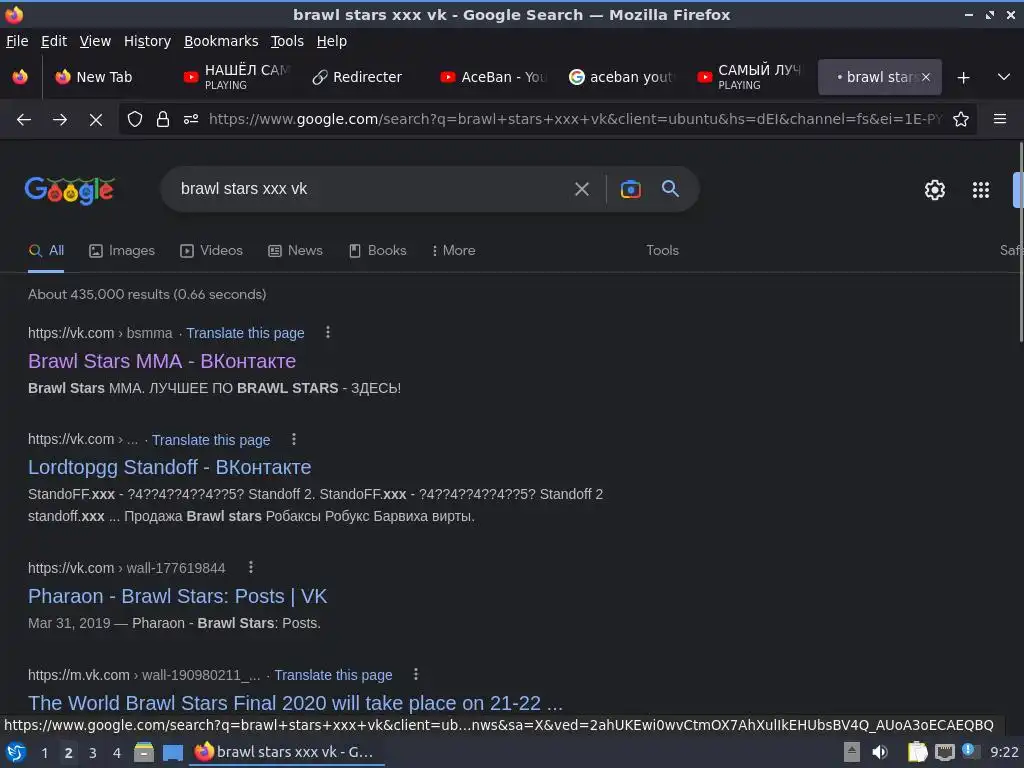Select the All results filter
Screen dimensions: 1024x768
[46, 251]
